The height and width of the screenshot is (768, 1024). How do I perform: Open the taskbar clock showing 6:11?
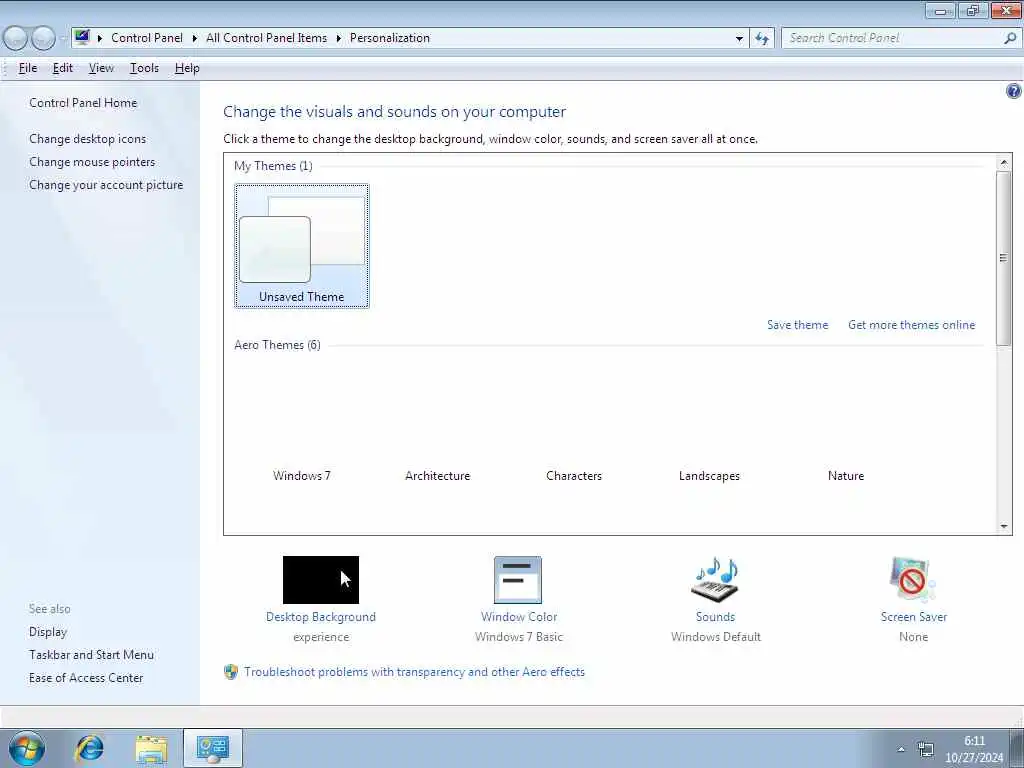coord(974,749)
